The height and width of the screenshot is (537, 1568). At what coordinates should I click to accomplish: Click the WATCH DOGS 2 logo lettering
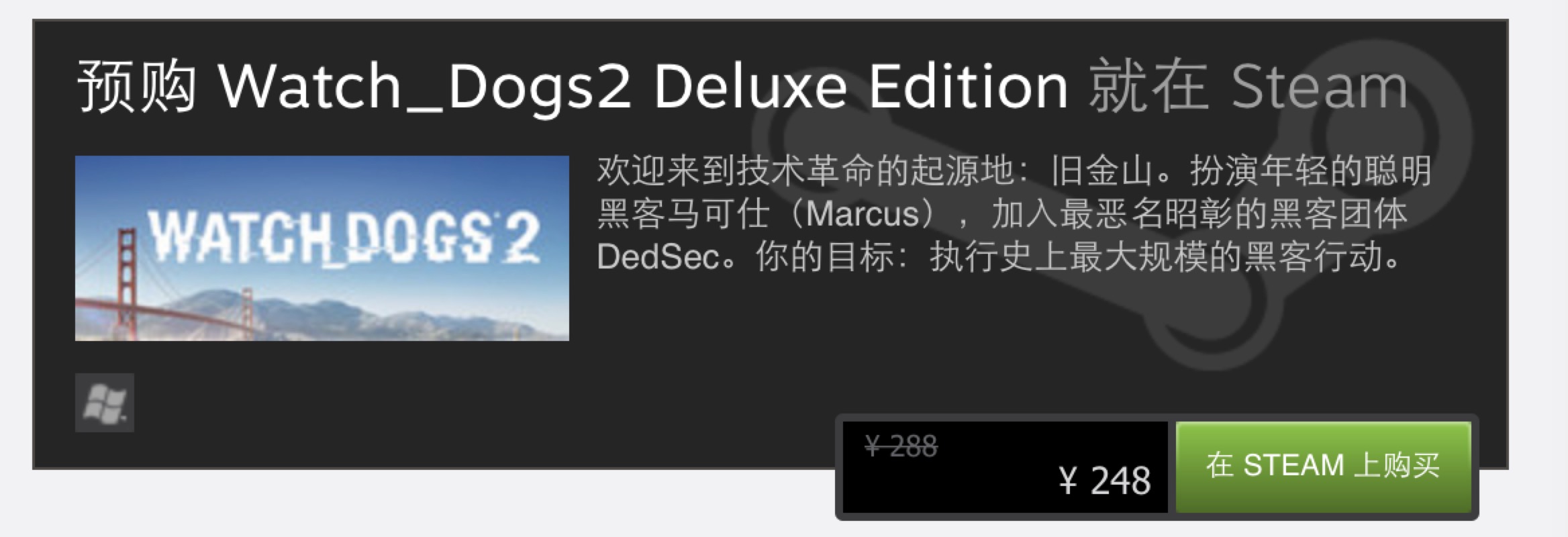[344, 236]
